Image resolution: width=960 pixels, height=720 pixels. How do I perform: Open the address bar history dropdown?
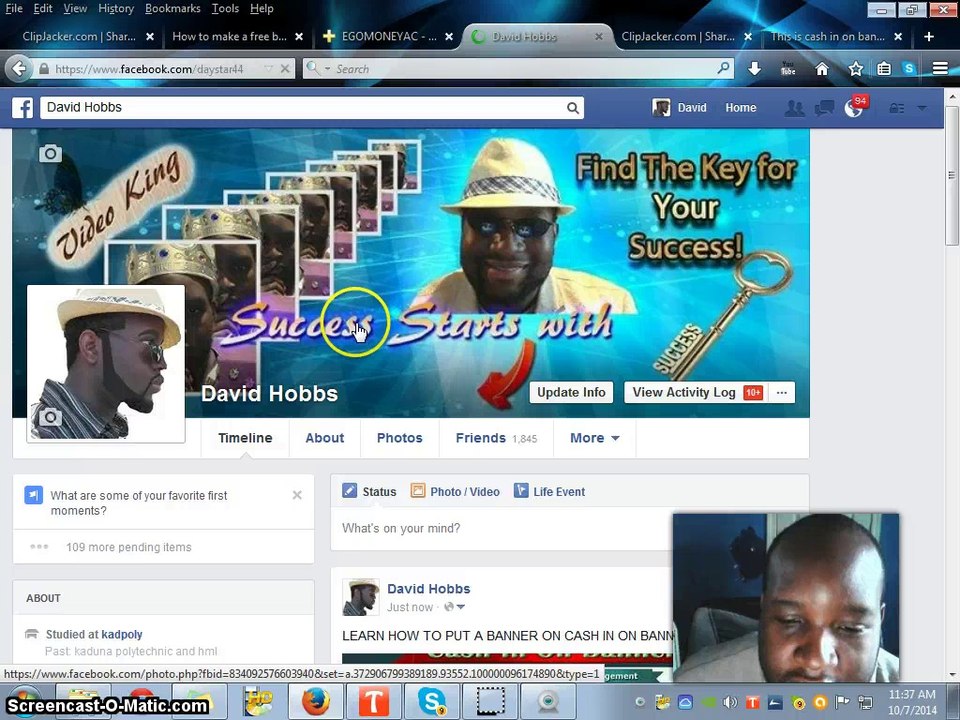click(268, 69)
